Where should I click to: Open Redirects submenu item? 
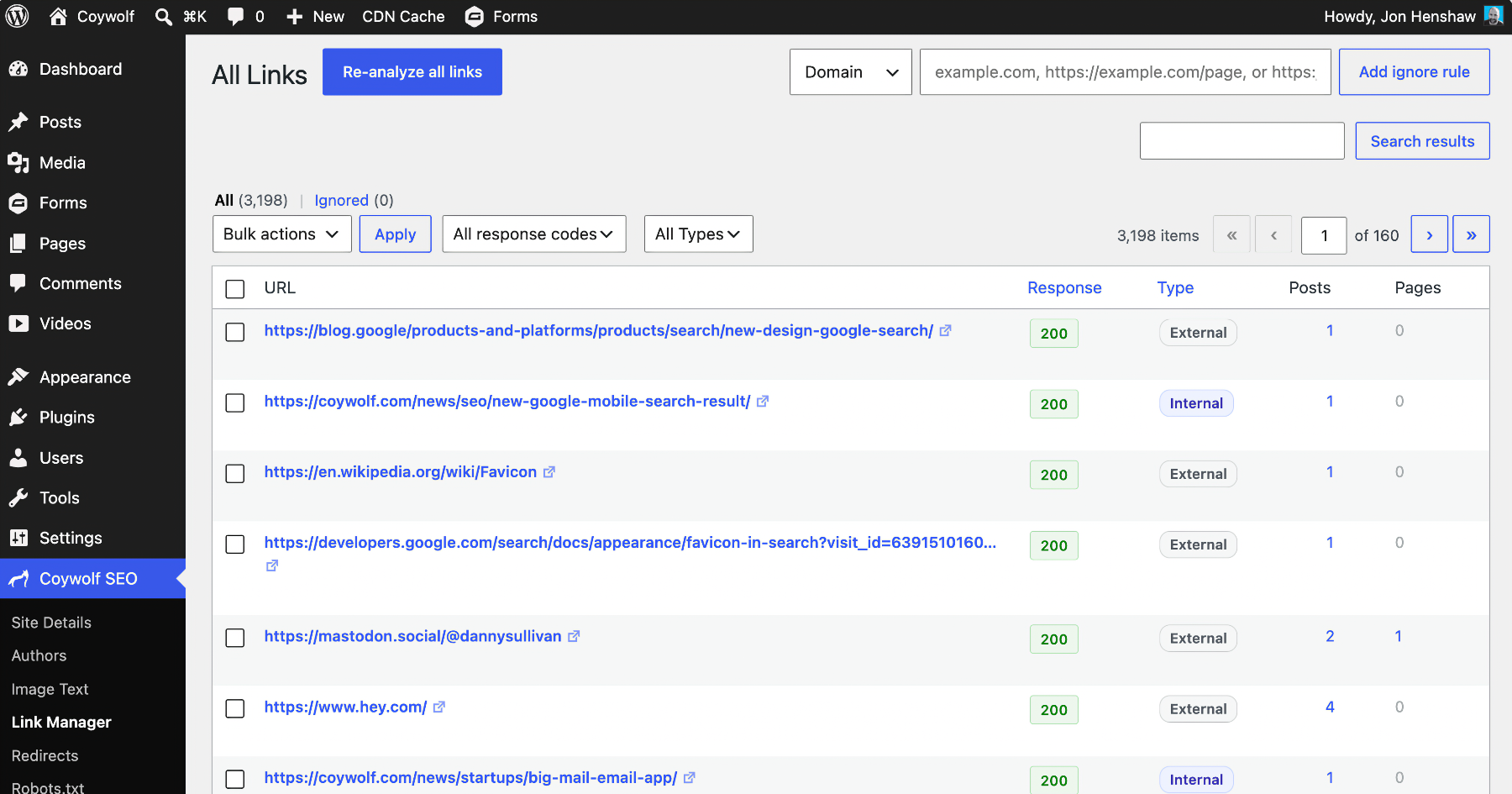click(x=45, y=755)
